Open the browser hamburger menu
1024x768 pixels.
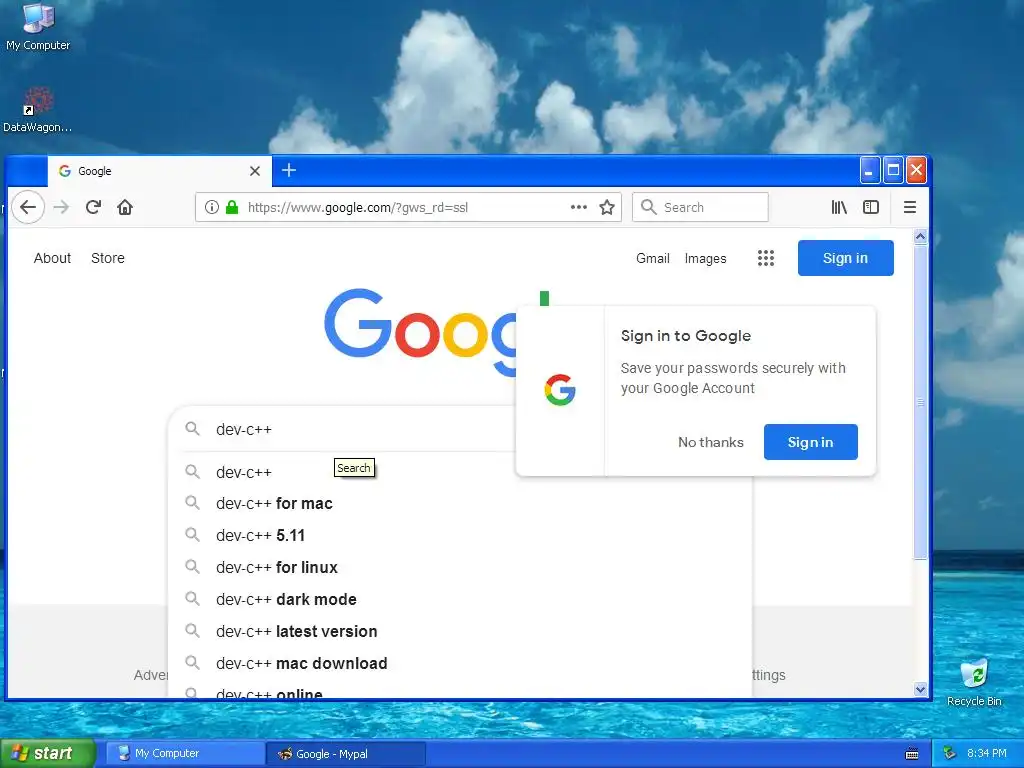tap(909, 207)
